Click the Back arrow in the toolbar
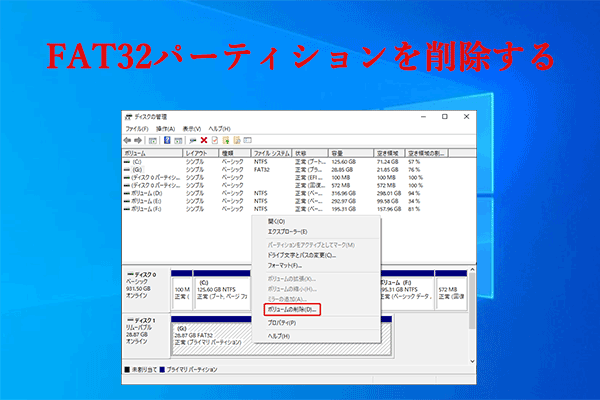The height and width of the screenshot is (400, 600). [127, 140]
